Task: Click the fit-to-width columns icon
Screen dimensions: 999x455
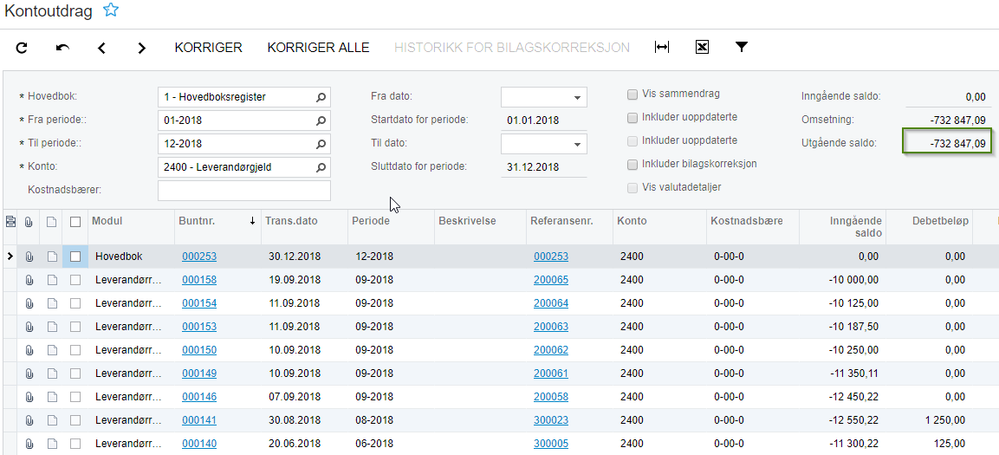Action: point(662,47)
